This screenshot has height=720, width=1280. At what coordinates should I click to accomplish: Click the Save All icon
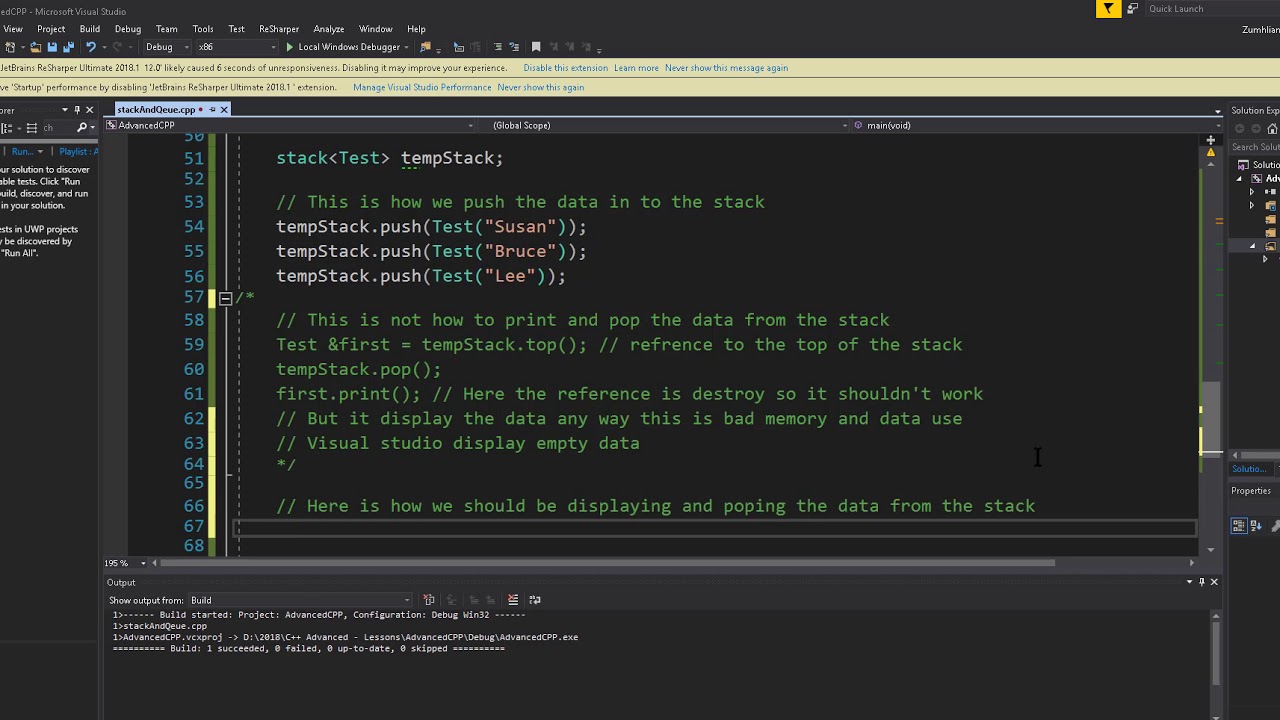68,47
